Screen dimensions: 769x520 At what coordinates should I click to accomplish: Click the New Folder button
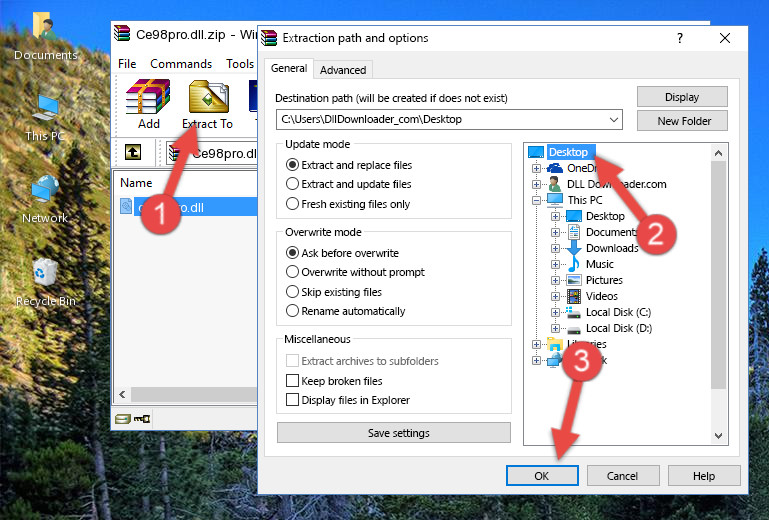682,121
